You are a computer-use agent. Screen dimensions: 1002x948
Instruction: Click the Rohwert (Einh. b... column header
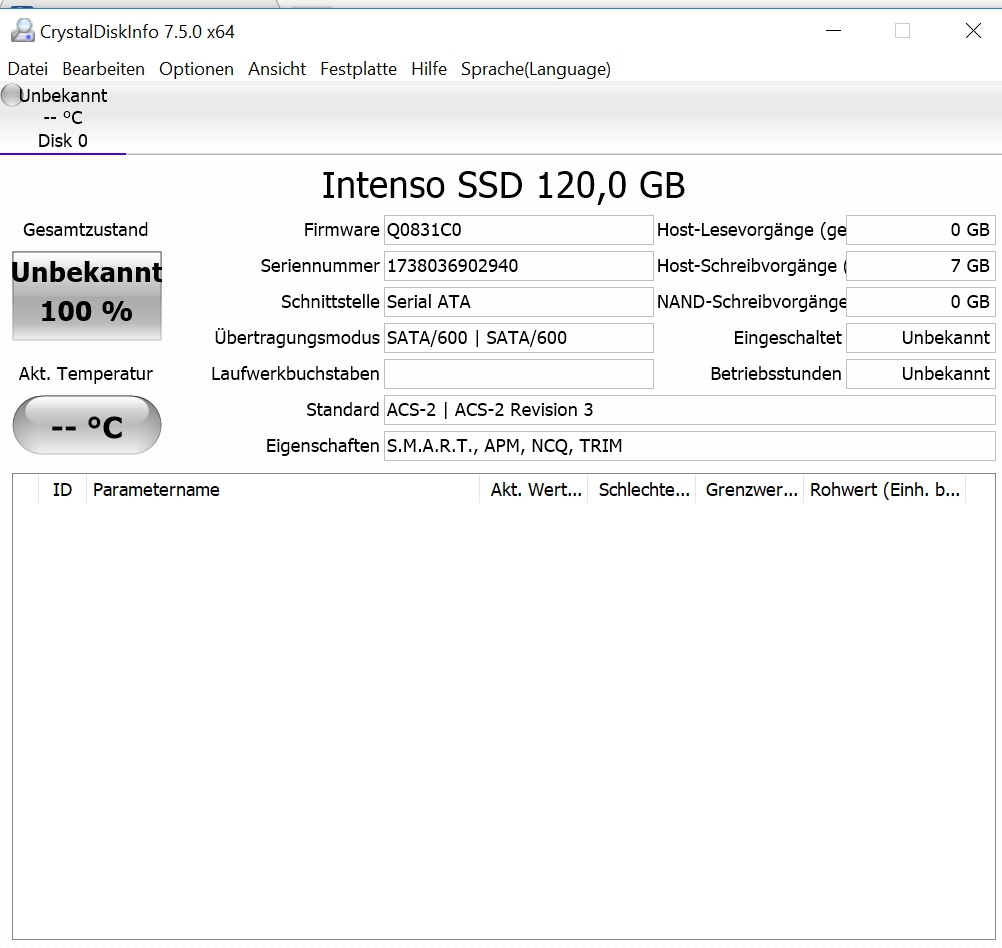884,490
